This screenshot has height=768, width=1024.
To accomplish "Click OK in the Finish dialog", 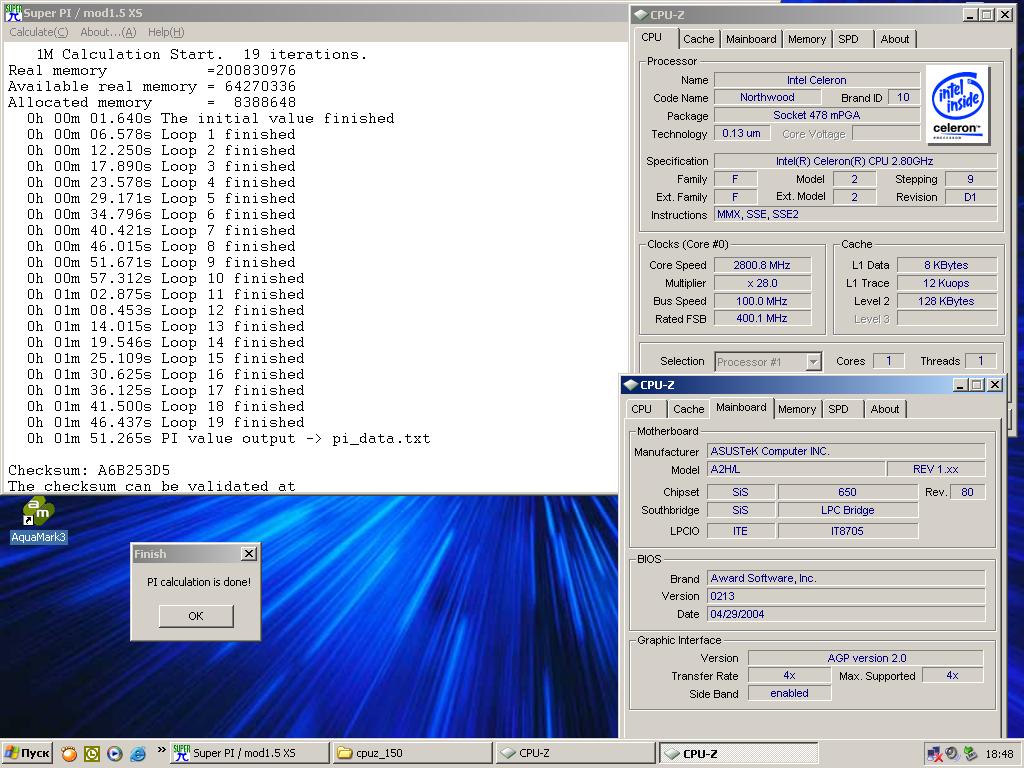I will 196,616.
